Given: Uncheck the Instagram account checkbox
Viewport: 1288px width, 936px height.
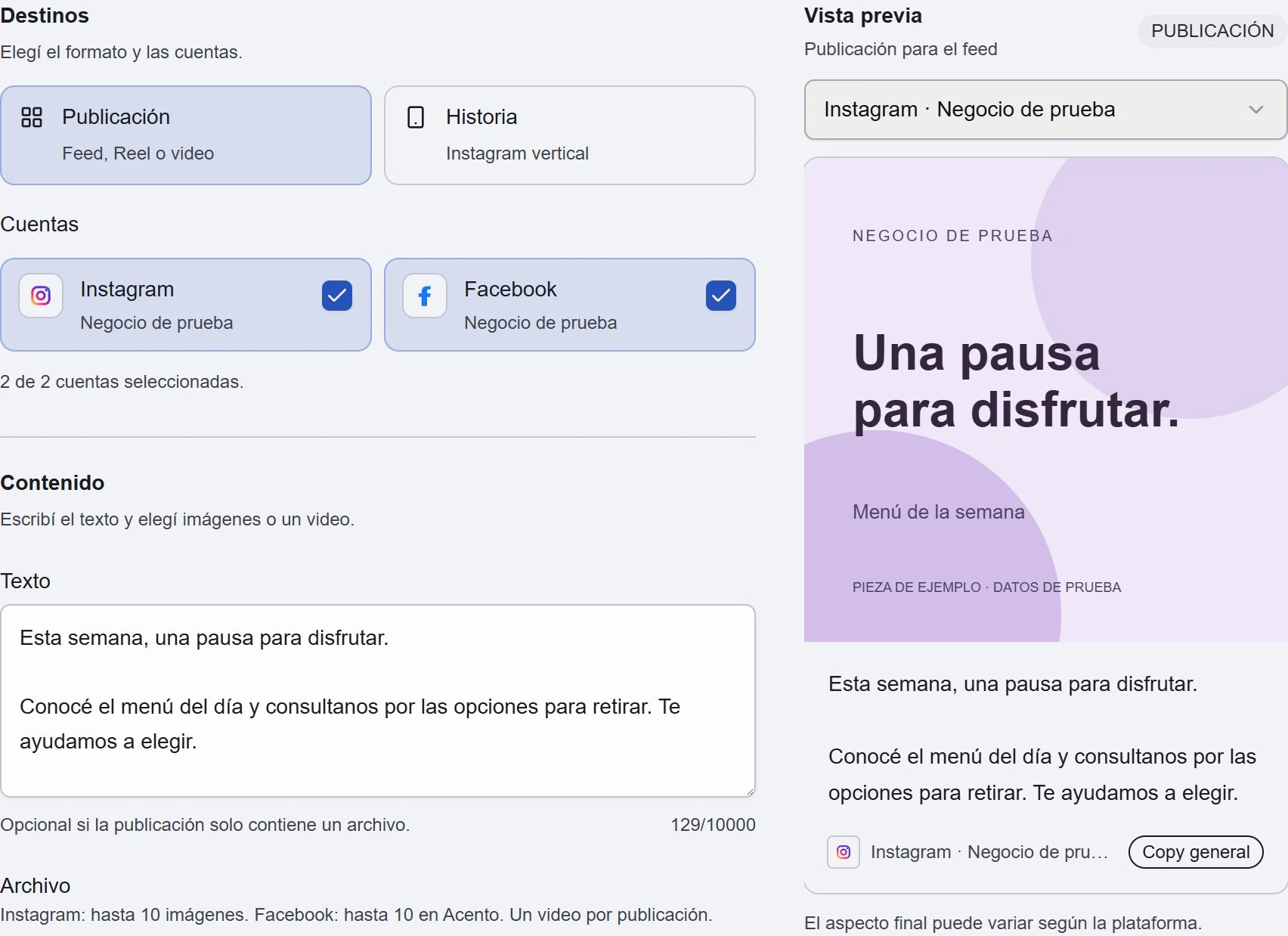Looking at the screenshot, I should click(337, 296).
